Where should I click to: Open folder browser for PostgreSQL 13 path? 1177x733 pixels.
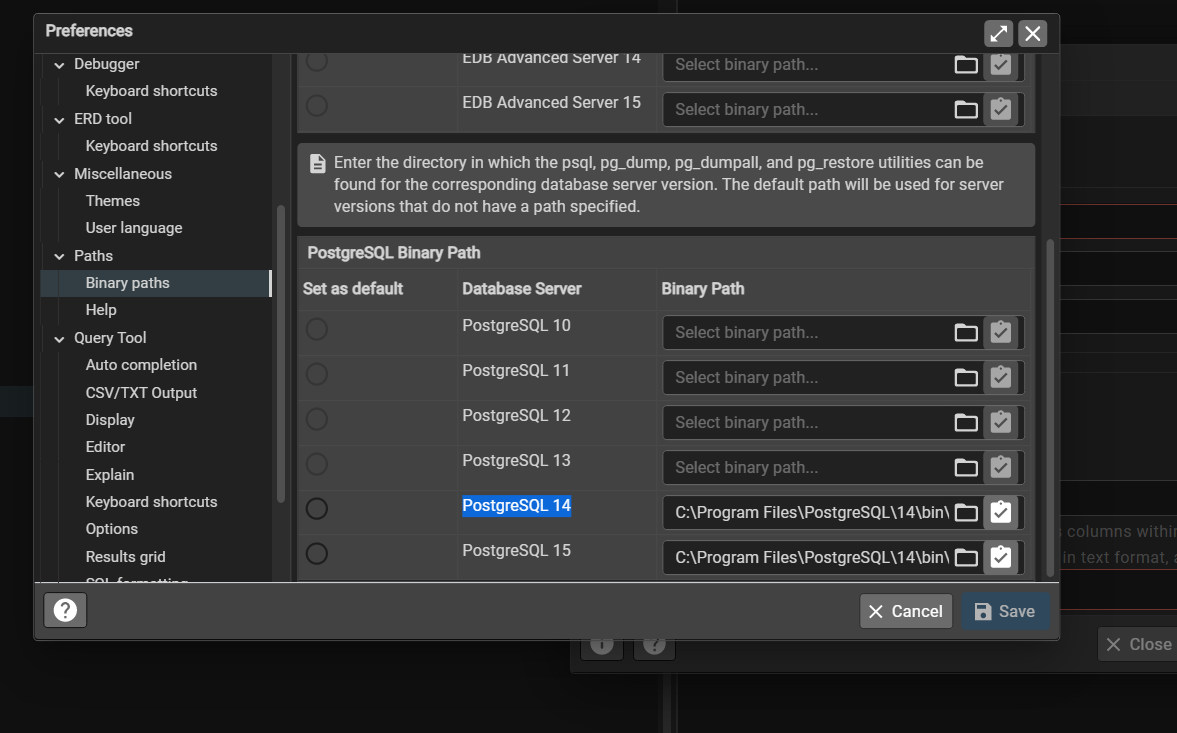965,467
